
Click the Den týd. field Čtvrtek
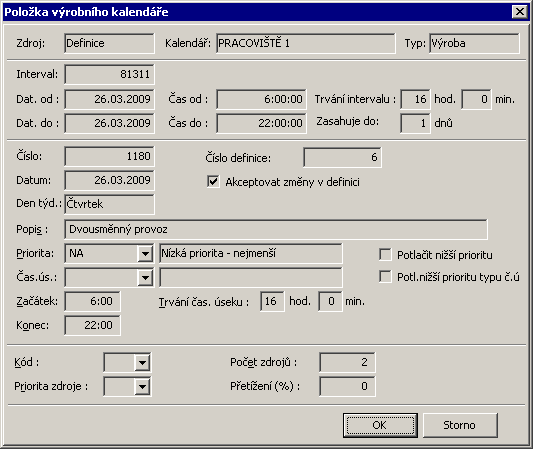tap(109, 204)
